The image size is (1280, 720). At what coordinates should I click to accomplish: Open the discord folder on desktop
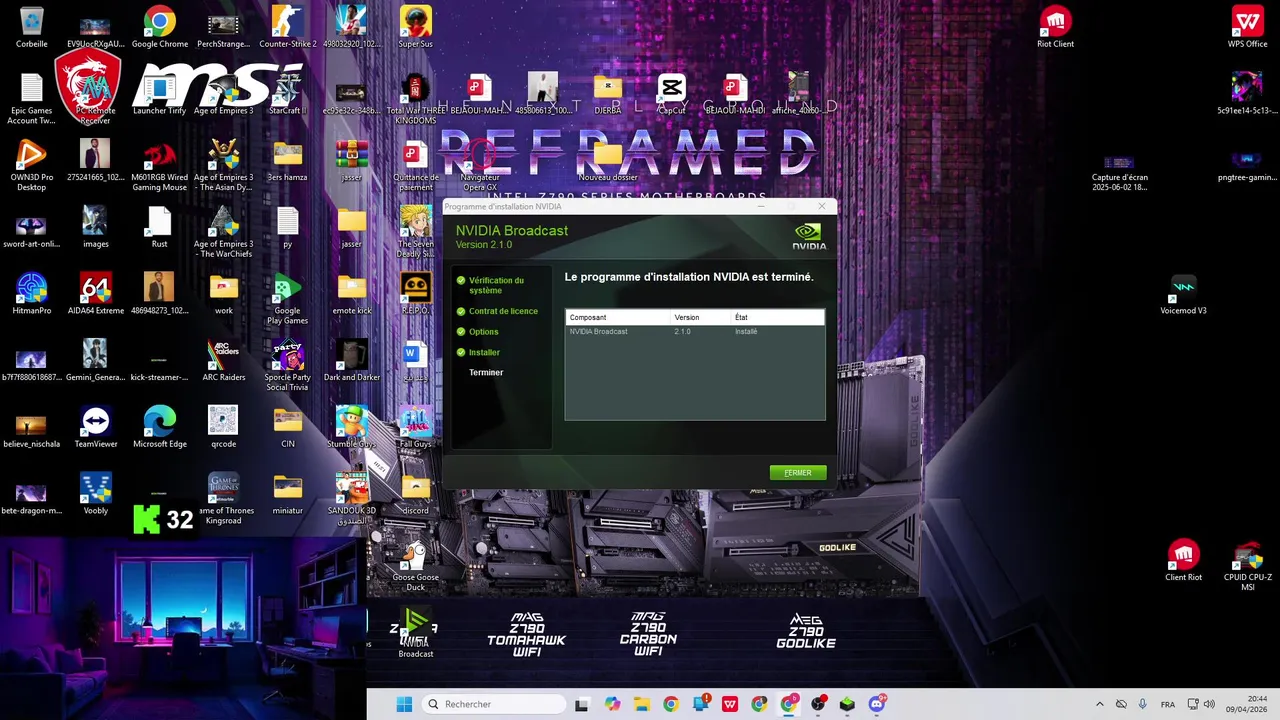tap(416, 495)
